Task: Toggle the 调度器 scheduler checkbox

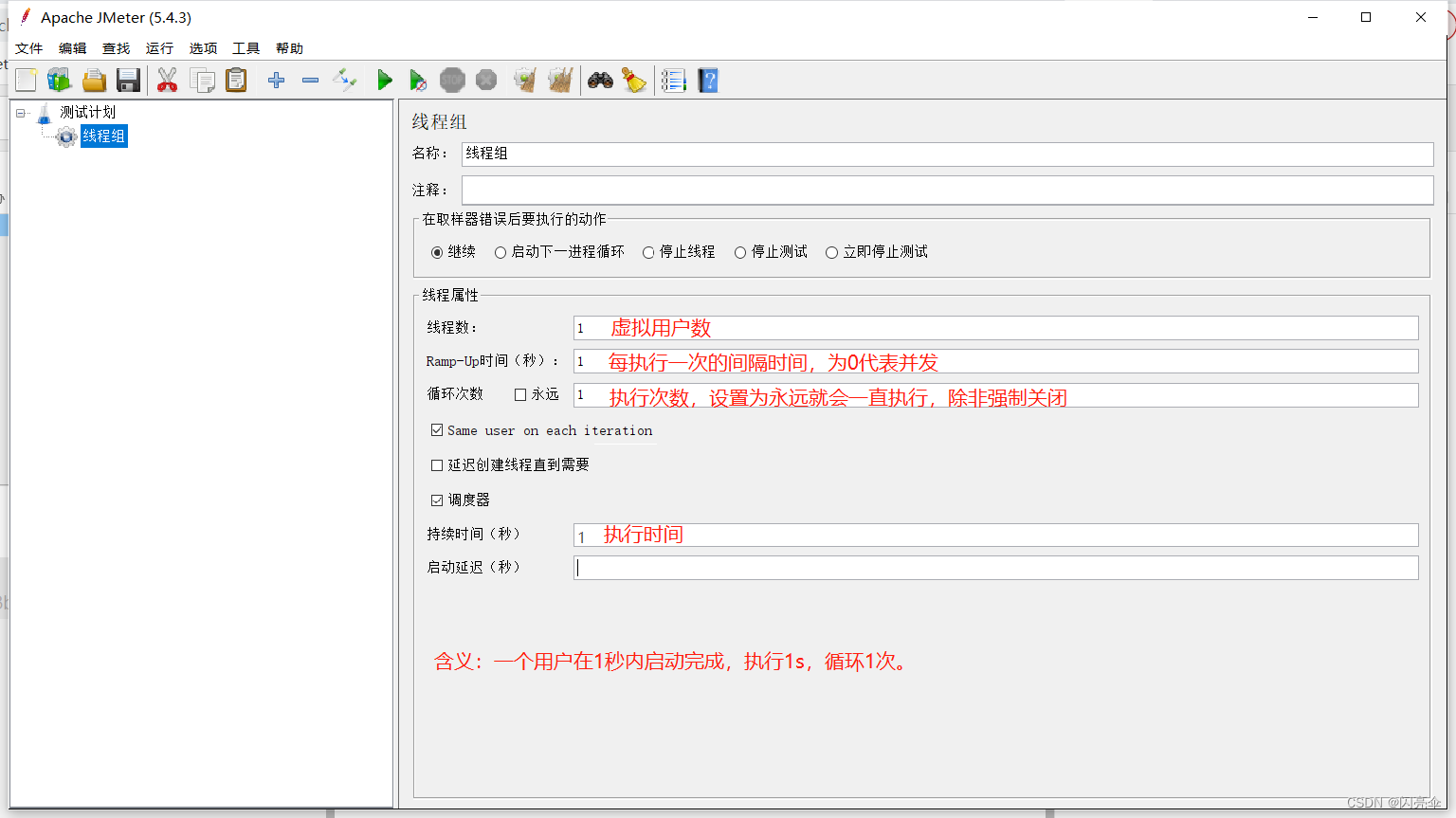Action: (x=437, y=500)
